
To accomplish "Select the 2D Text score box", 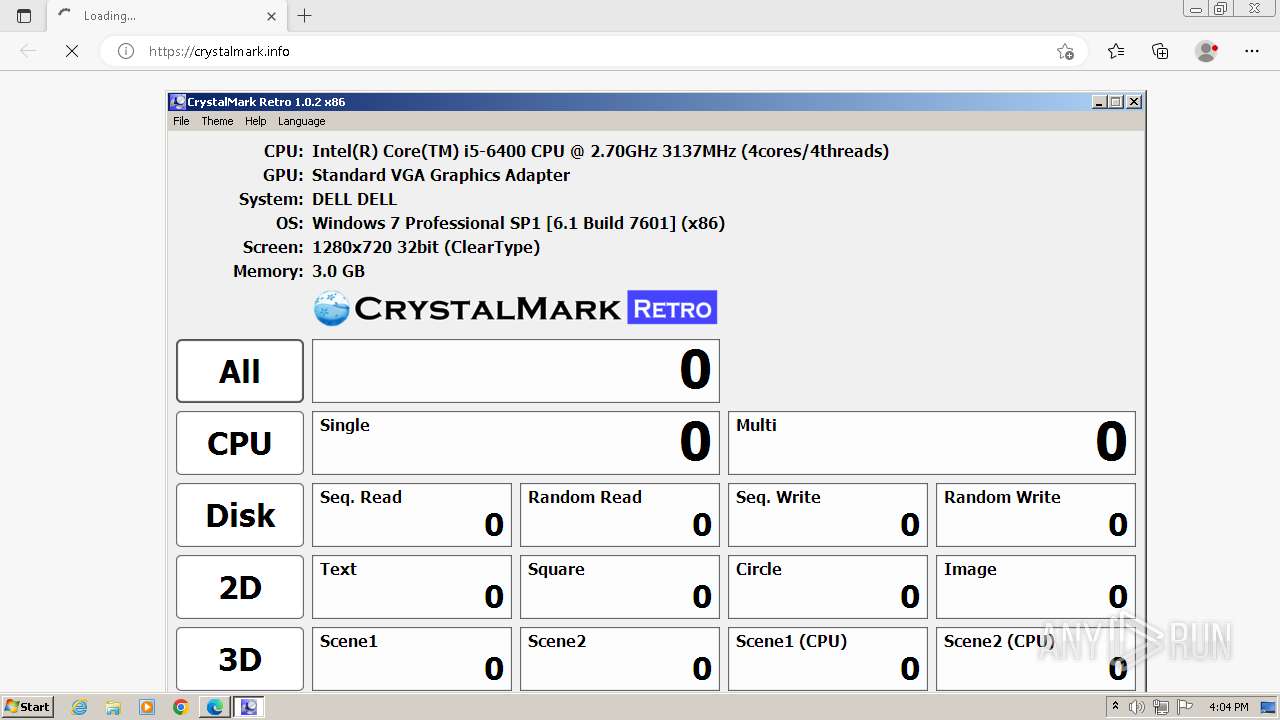I will point(412,587).
